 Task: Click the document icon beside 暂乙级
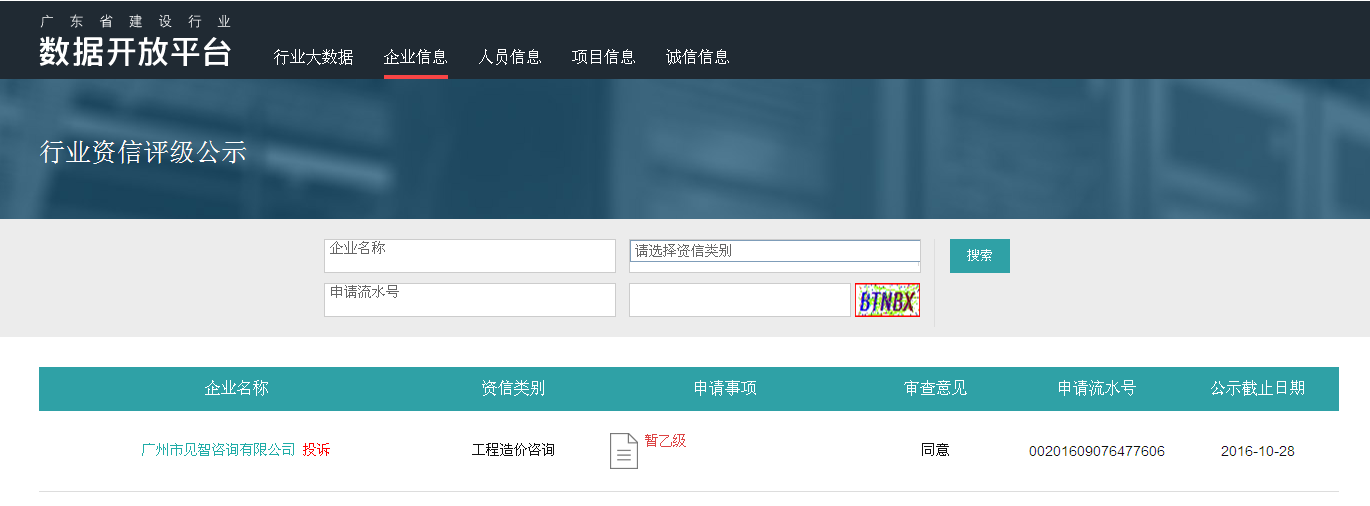[623, 451]
